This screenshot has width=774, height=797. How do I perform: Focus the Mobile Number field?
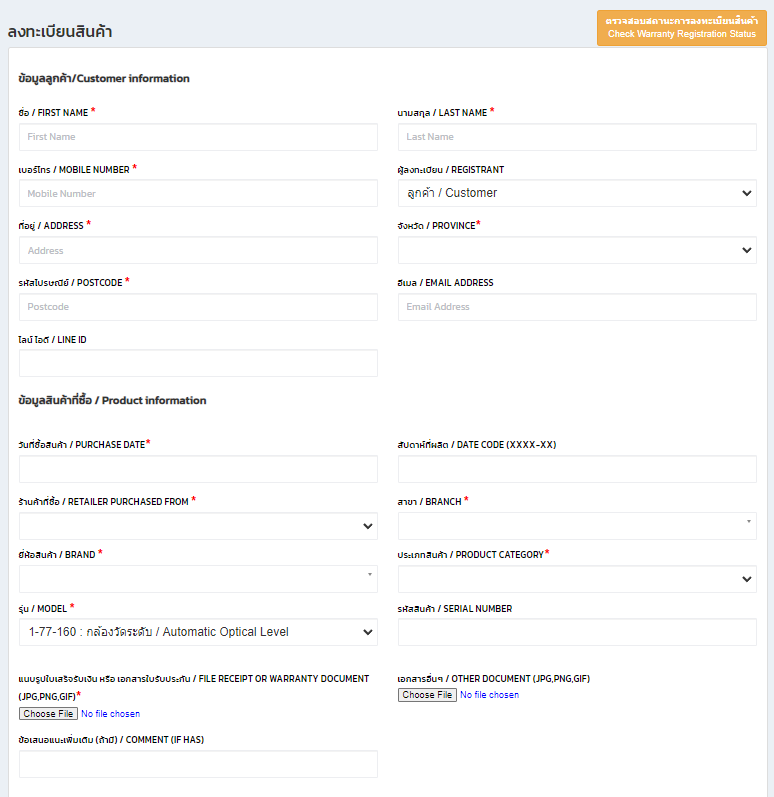(x=198, y=194)
